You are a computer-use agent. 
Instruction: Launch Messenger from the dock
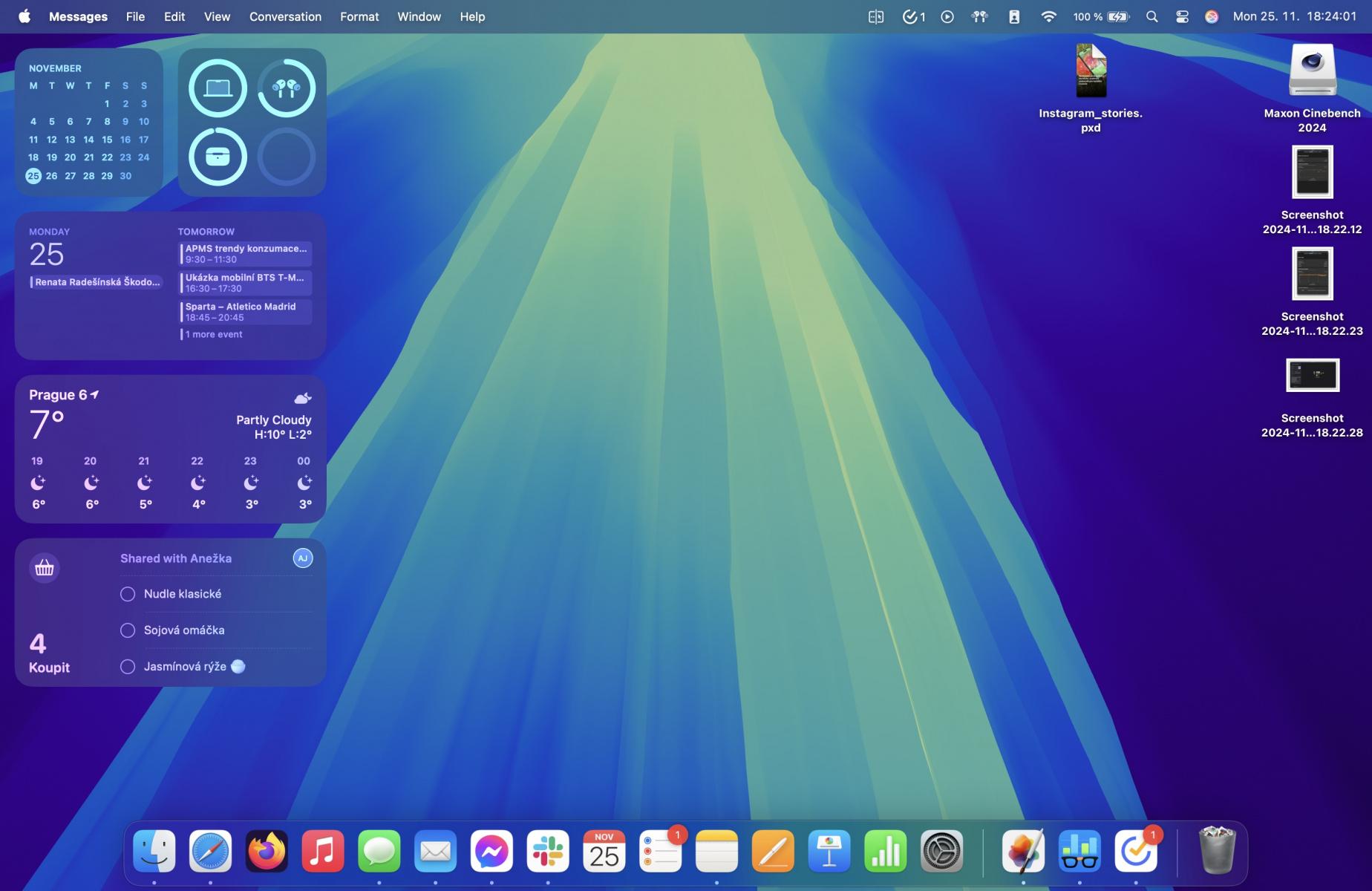(x=491, y=851)
